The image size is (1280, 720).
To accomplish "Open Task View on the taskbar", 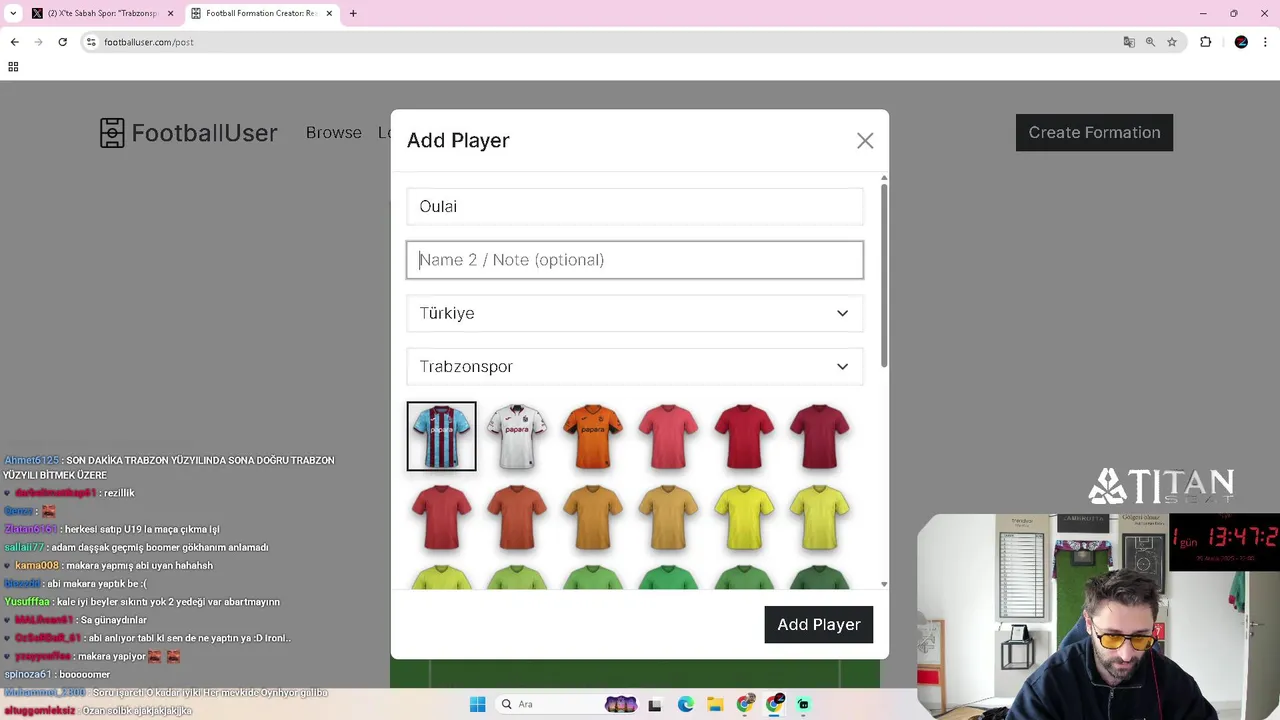I will click(655, 704).
